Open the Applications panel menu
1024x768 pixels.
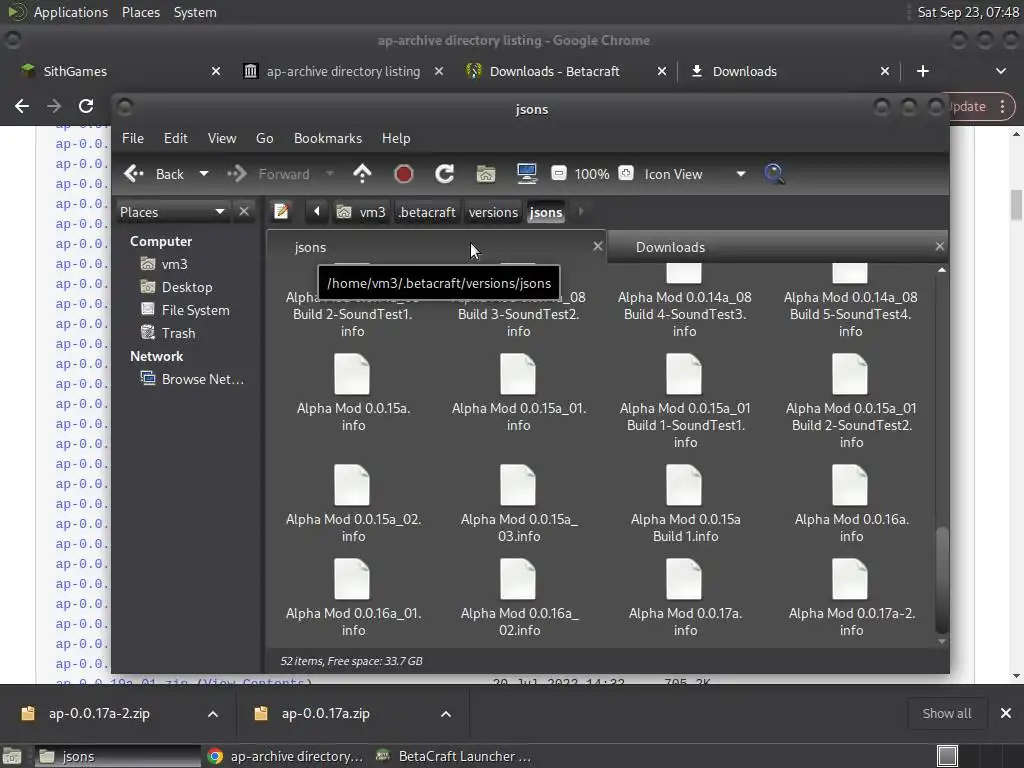pyautogui.click(x=71, y=12)
